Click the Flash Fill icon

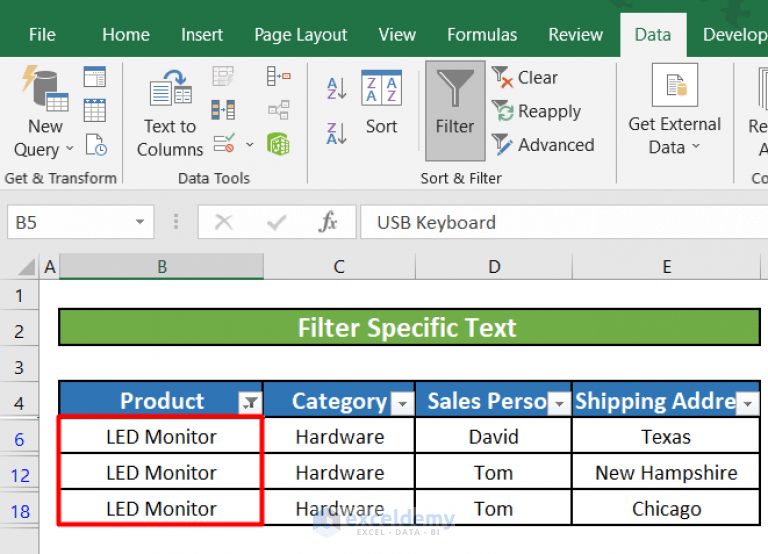[x=223, y=77]
